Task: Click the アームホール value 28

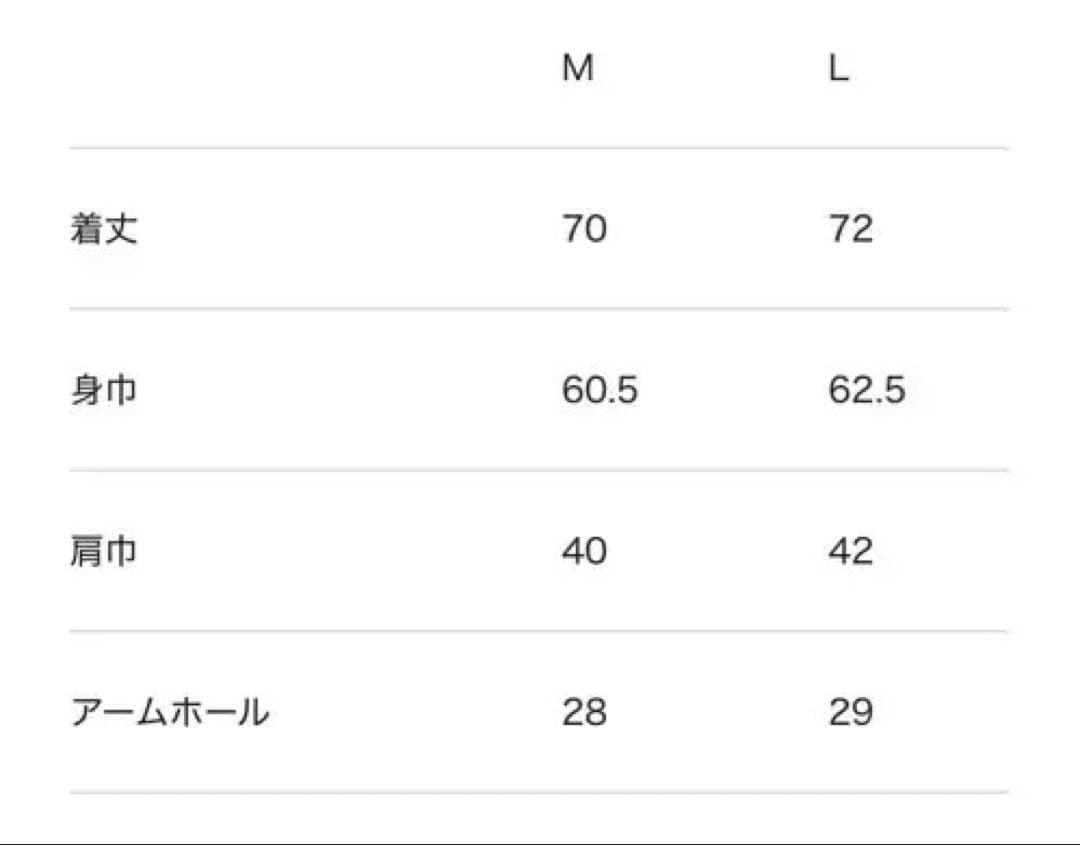Action: point(584,712)
